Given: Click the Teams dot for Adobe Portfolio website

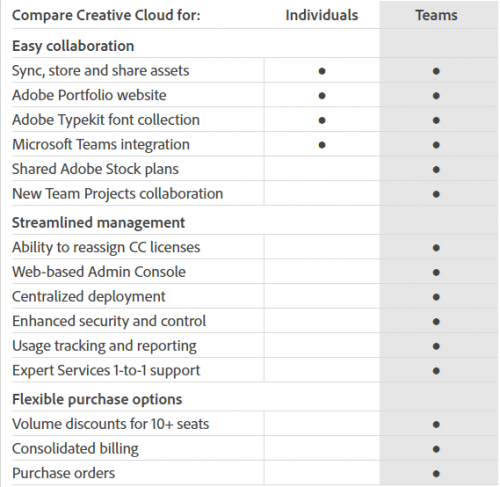Looking at the screenshot, I should pos(436,96).
